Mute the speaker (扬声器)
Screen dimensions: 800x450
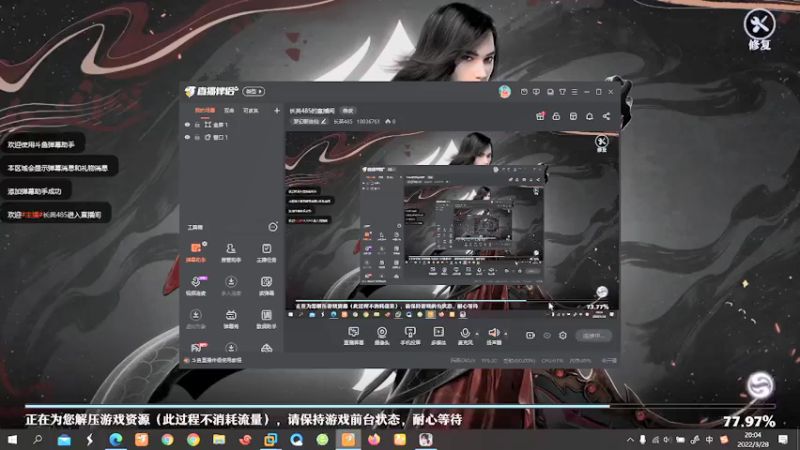(x=493, y=336)
